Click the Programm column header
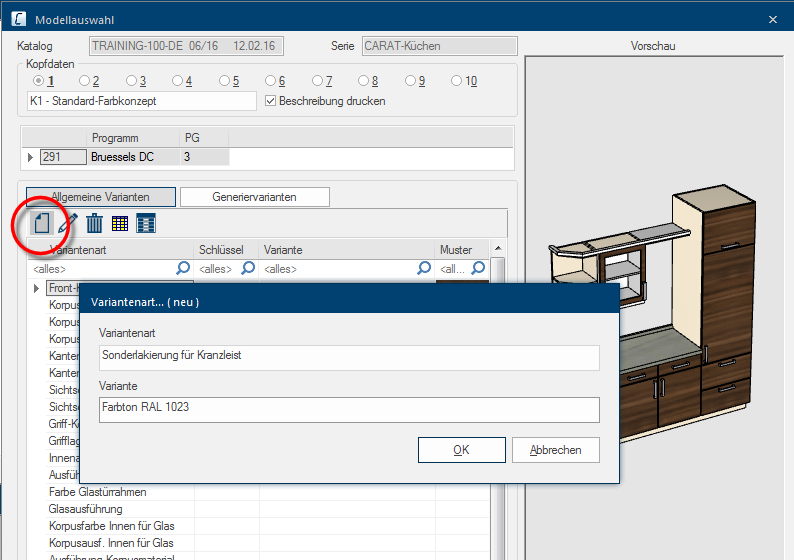Image resolution: width=794 pixels, height=560 pixels. (134, 138)
